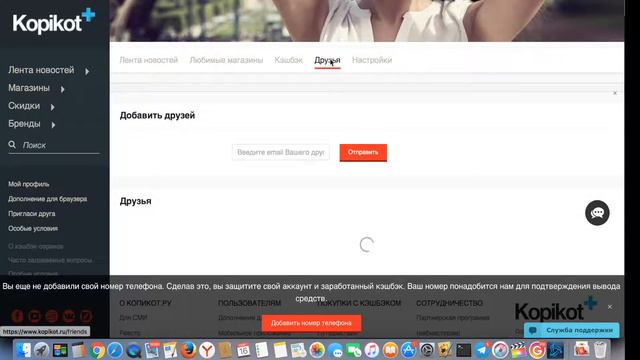The height and width of the screenshot is (360, 640).
Task: Dismiss the phone number notification banner
Action: tap(609, 307)
